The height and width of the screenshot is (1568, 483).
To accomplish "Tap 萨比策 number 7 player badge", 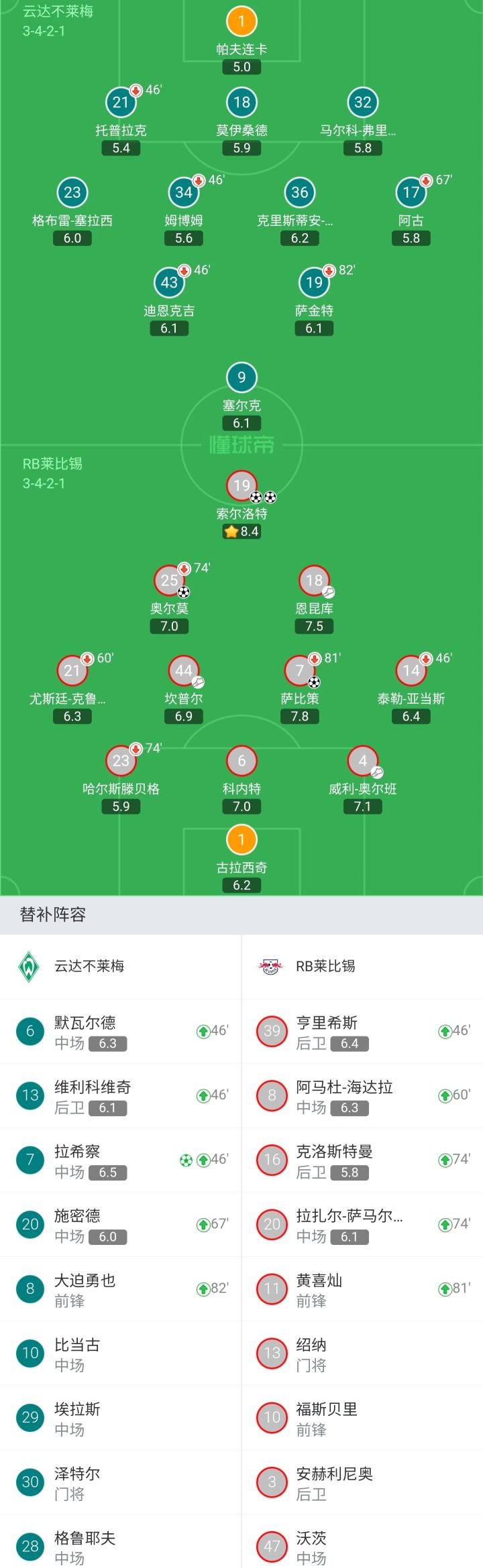I will point(300,670).
